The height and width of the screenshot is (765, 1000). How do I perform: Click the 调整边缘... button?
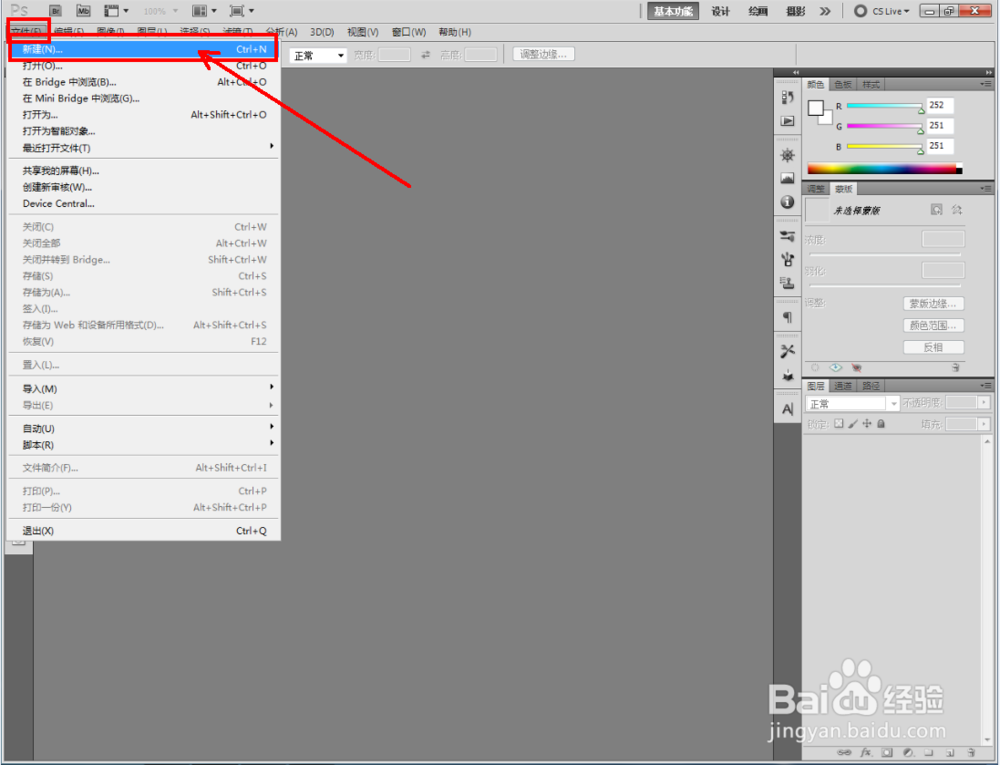(x=543, y=54)
